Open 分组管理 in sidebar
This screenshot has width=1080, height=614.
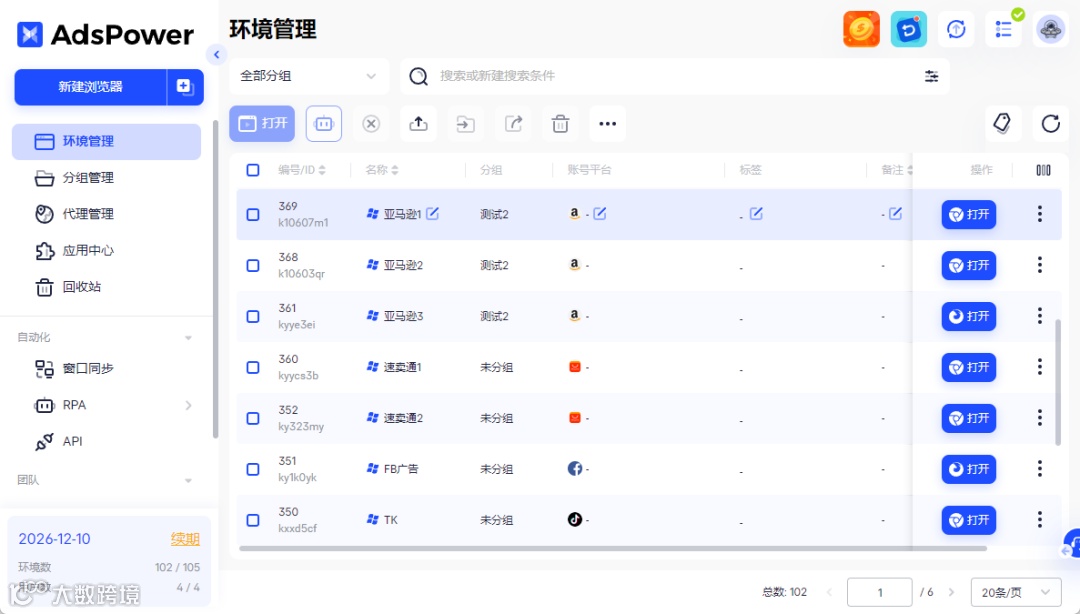106,178
